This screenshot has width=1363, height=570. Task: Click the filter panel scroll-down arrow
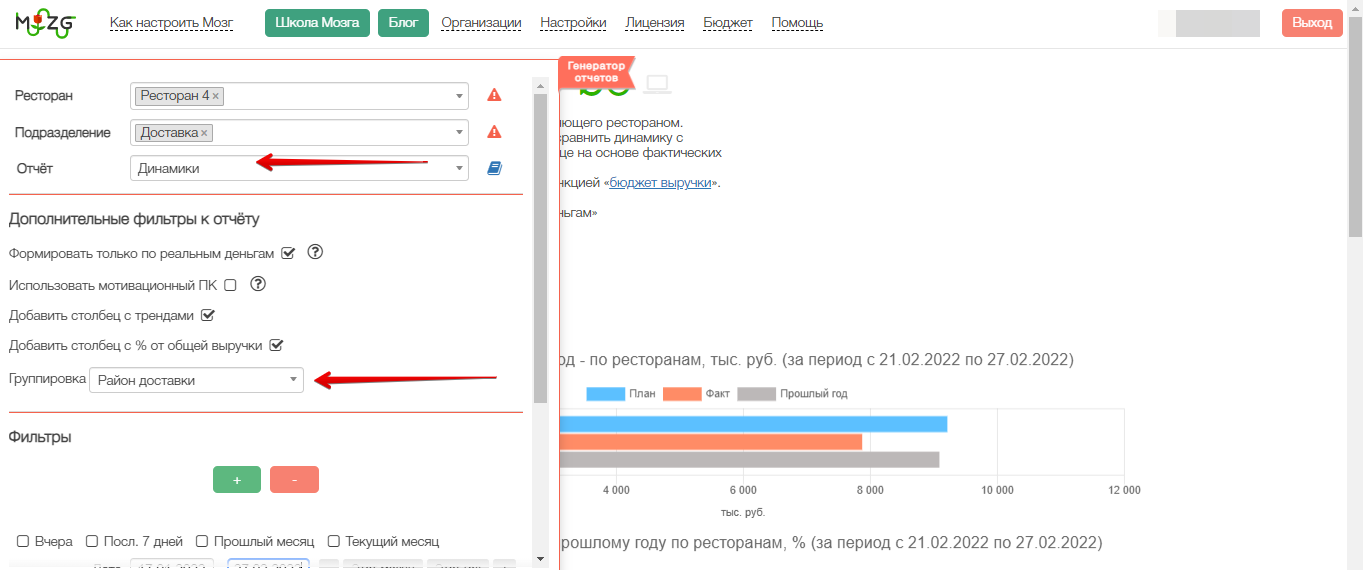(540, 559)
